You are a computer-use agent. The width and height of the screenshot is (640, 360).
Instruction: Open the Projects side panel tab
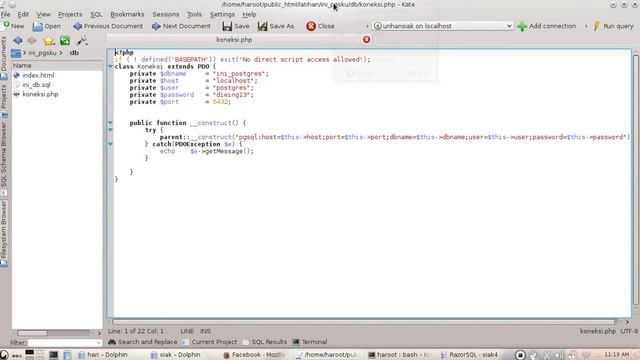coord(4,100)
